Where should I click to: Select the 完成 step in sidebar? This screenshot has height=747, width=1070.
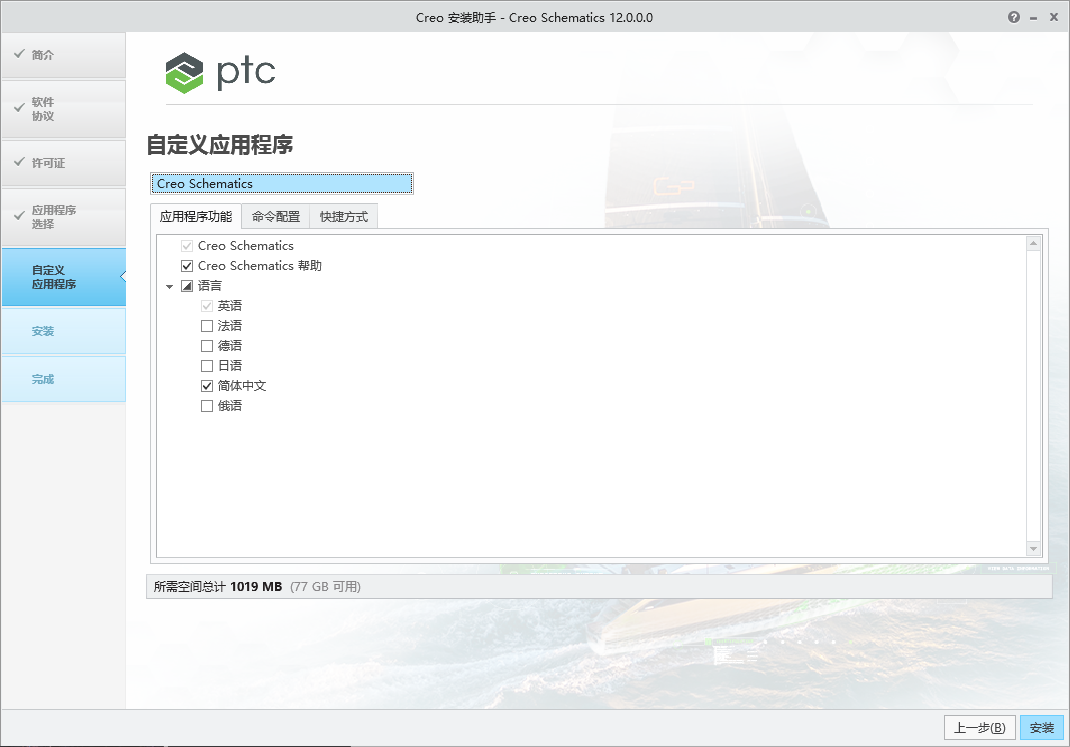click(63, 379)
